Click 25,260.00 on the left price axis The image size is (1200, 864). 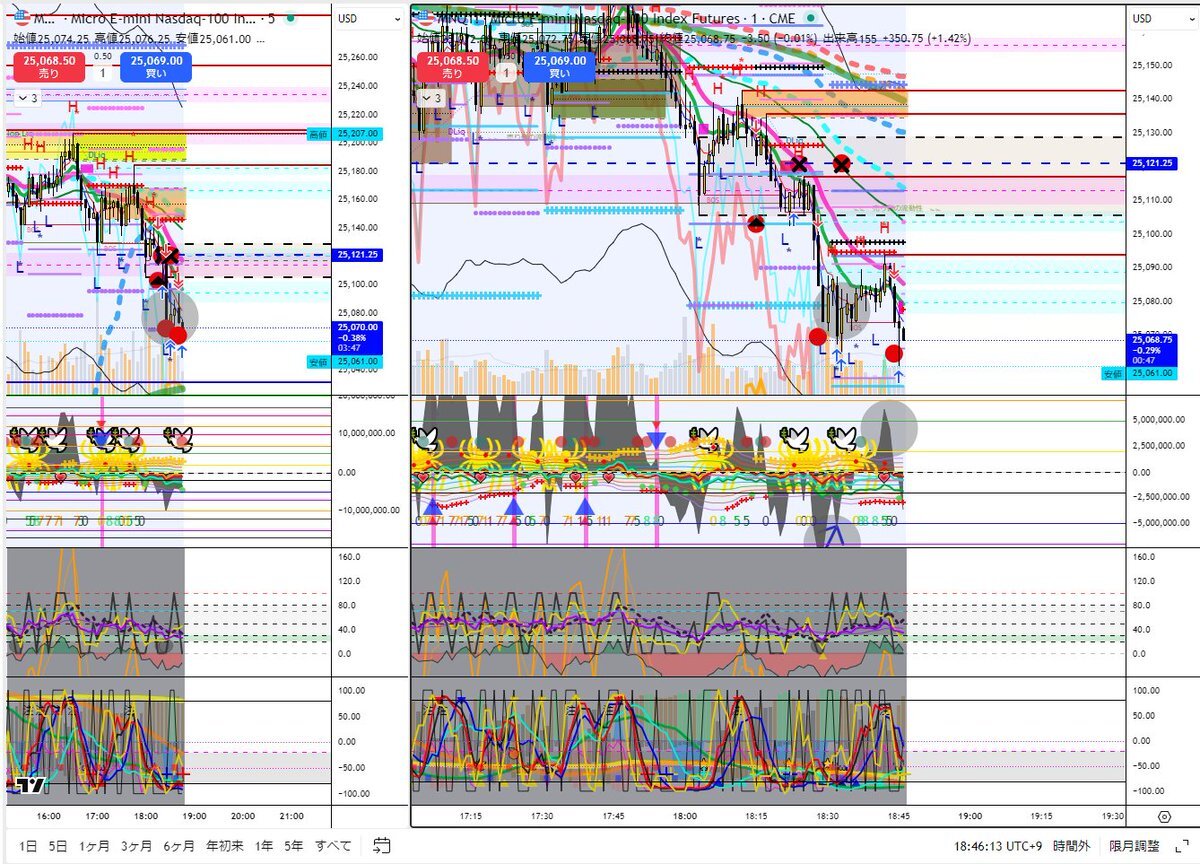tap(358, 58)
